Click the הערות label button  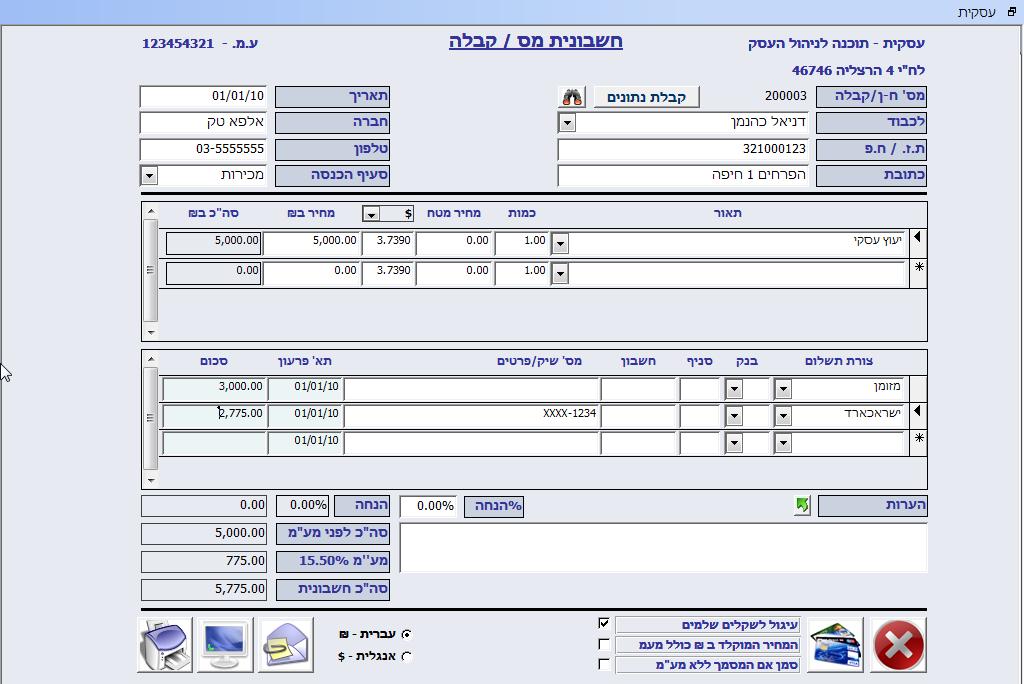(872, 506)
